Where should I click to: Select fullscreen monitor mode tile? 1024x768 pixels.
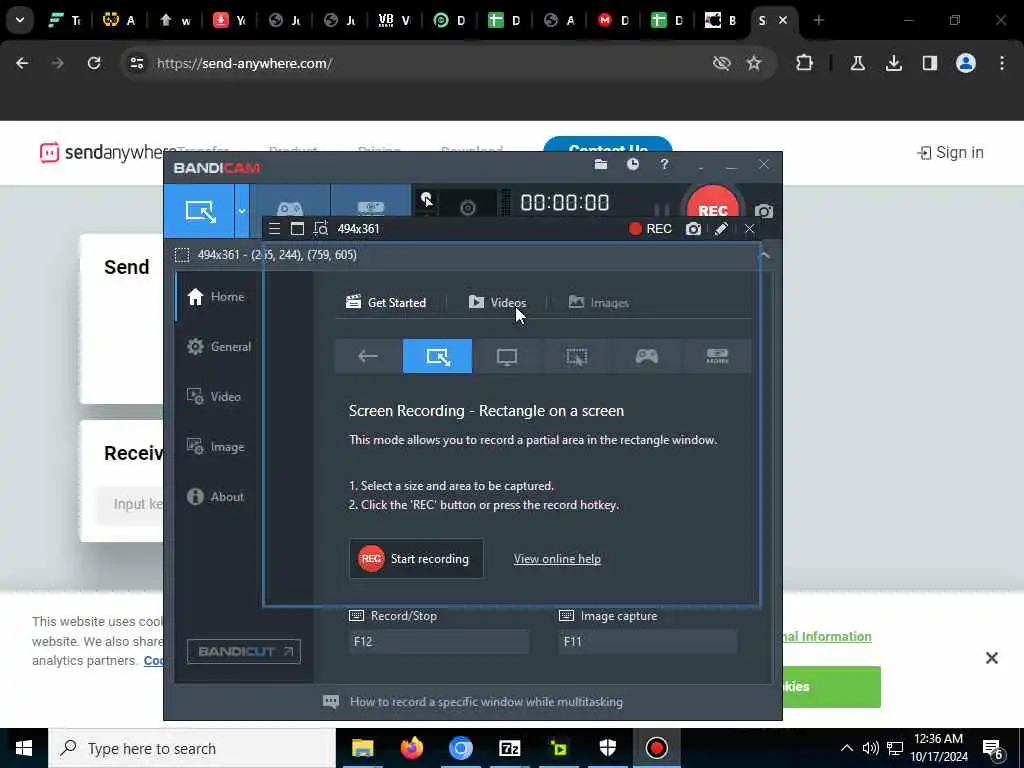507,356
